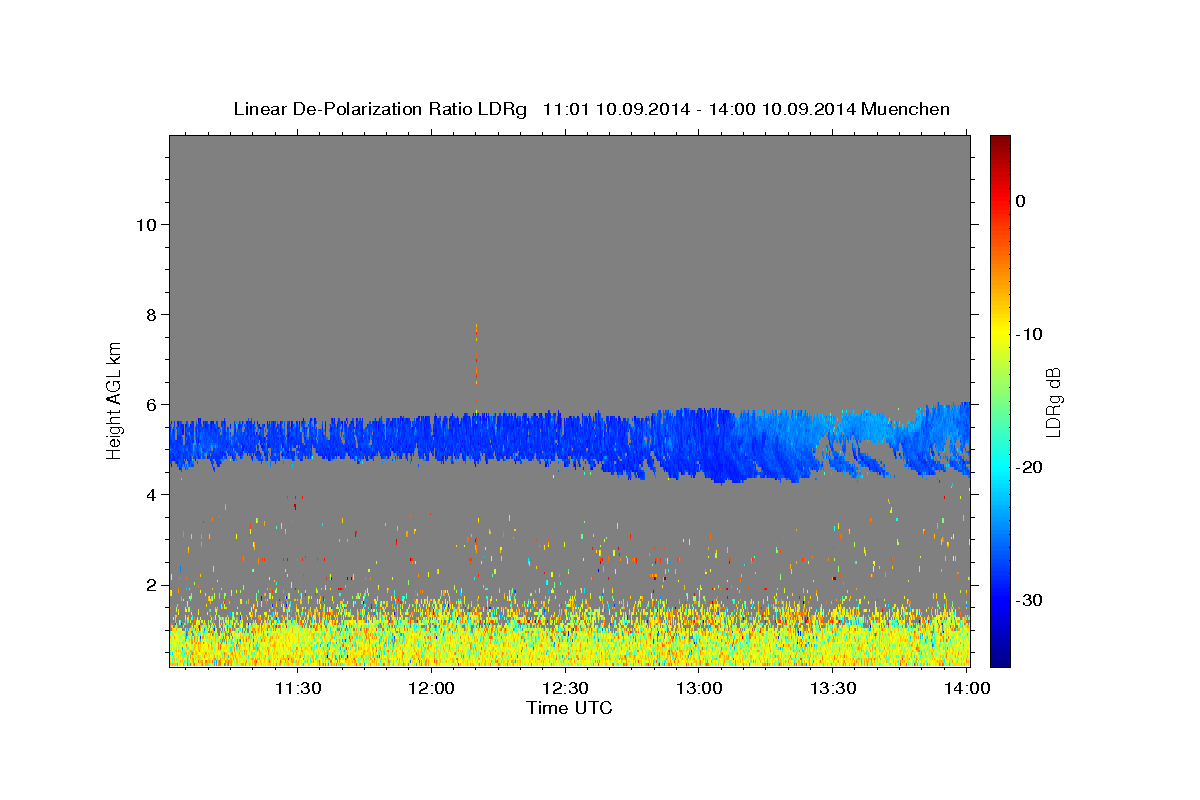
Task: Click the height axis value 6
Action: pos(152,404)
